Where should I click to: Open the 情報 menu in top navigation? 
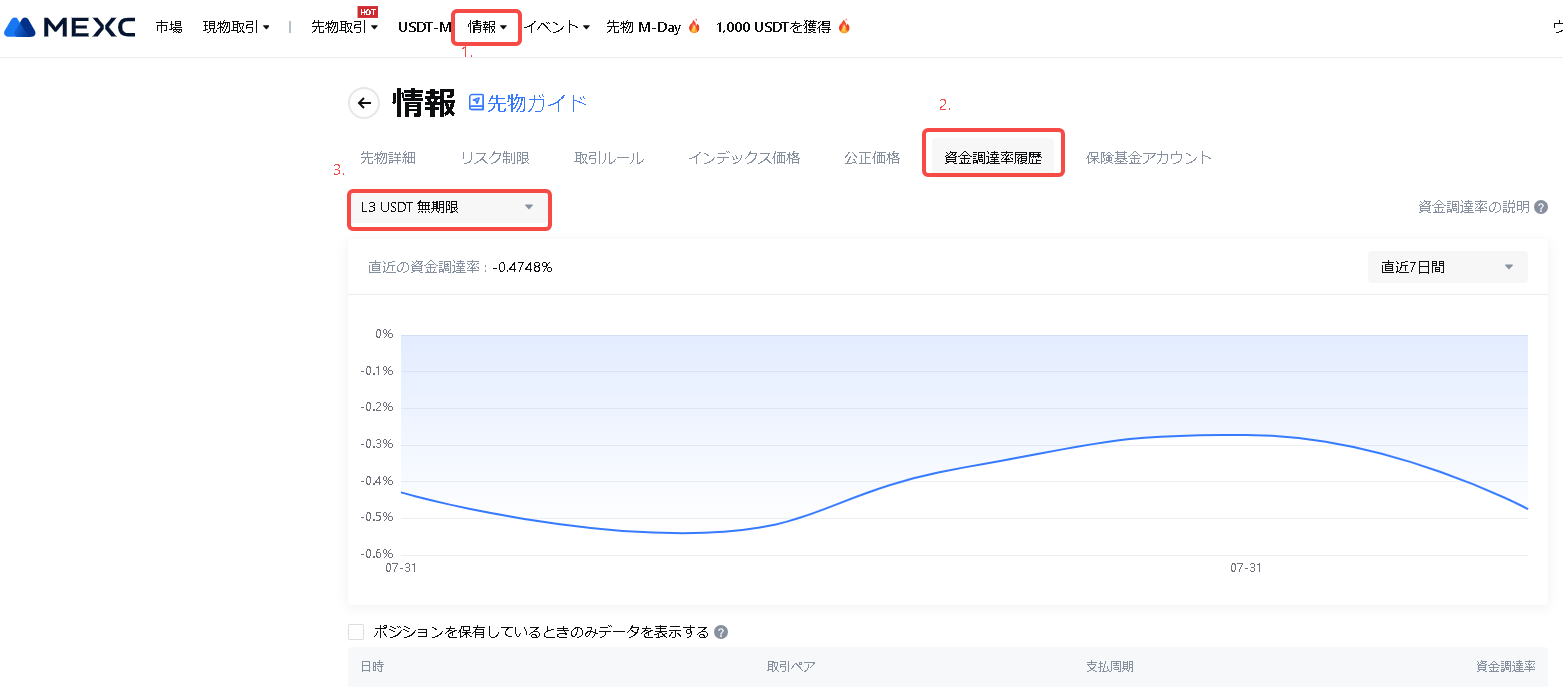point(487,27)
